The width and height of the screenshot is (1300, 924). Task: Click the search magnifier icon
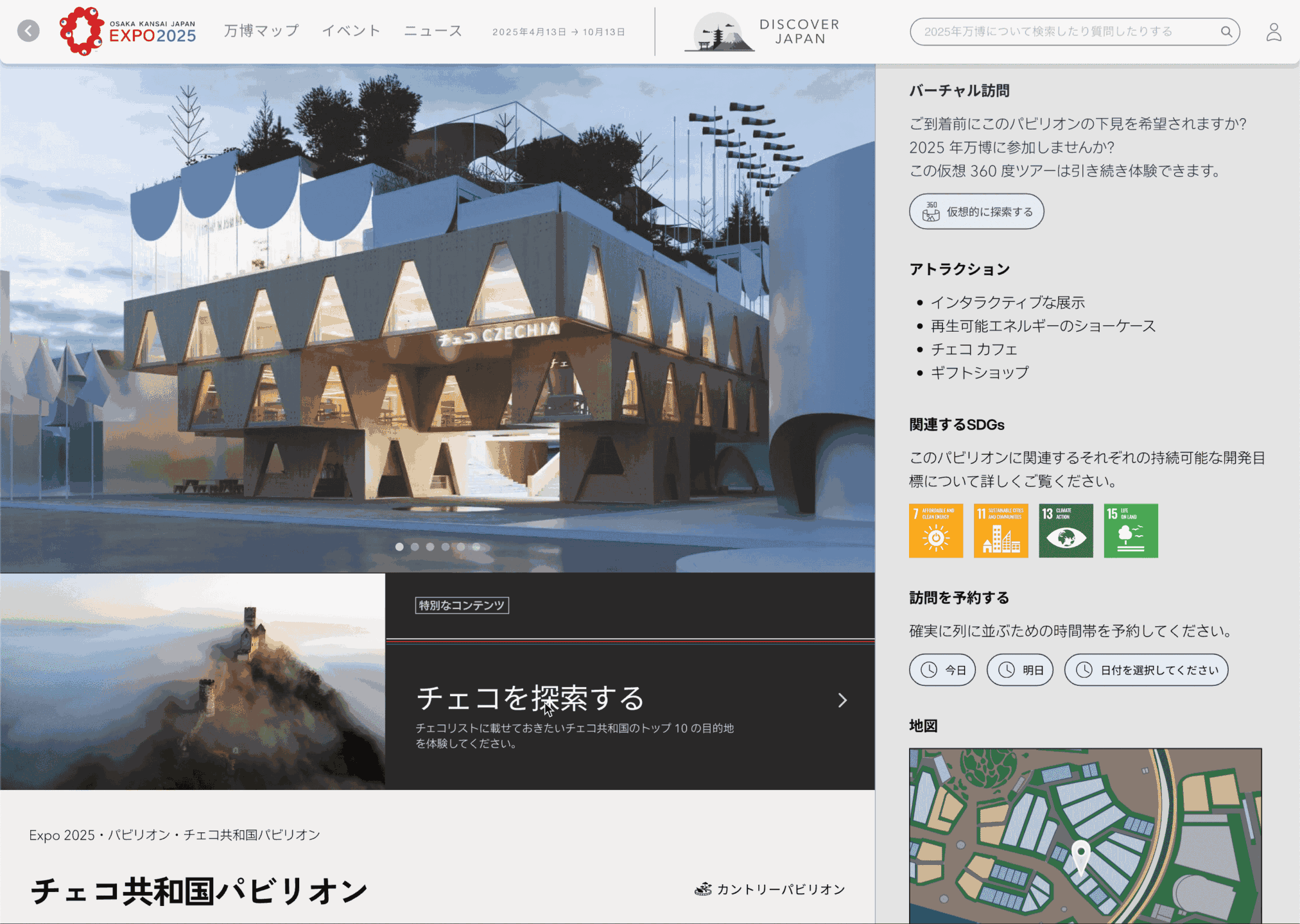(1226, 31)
